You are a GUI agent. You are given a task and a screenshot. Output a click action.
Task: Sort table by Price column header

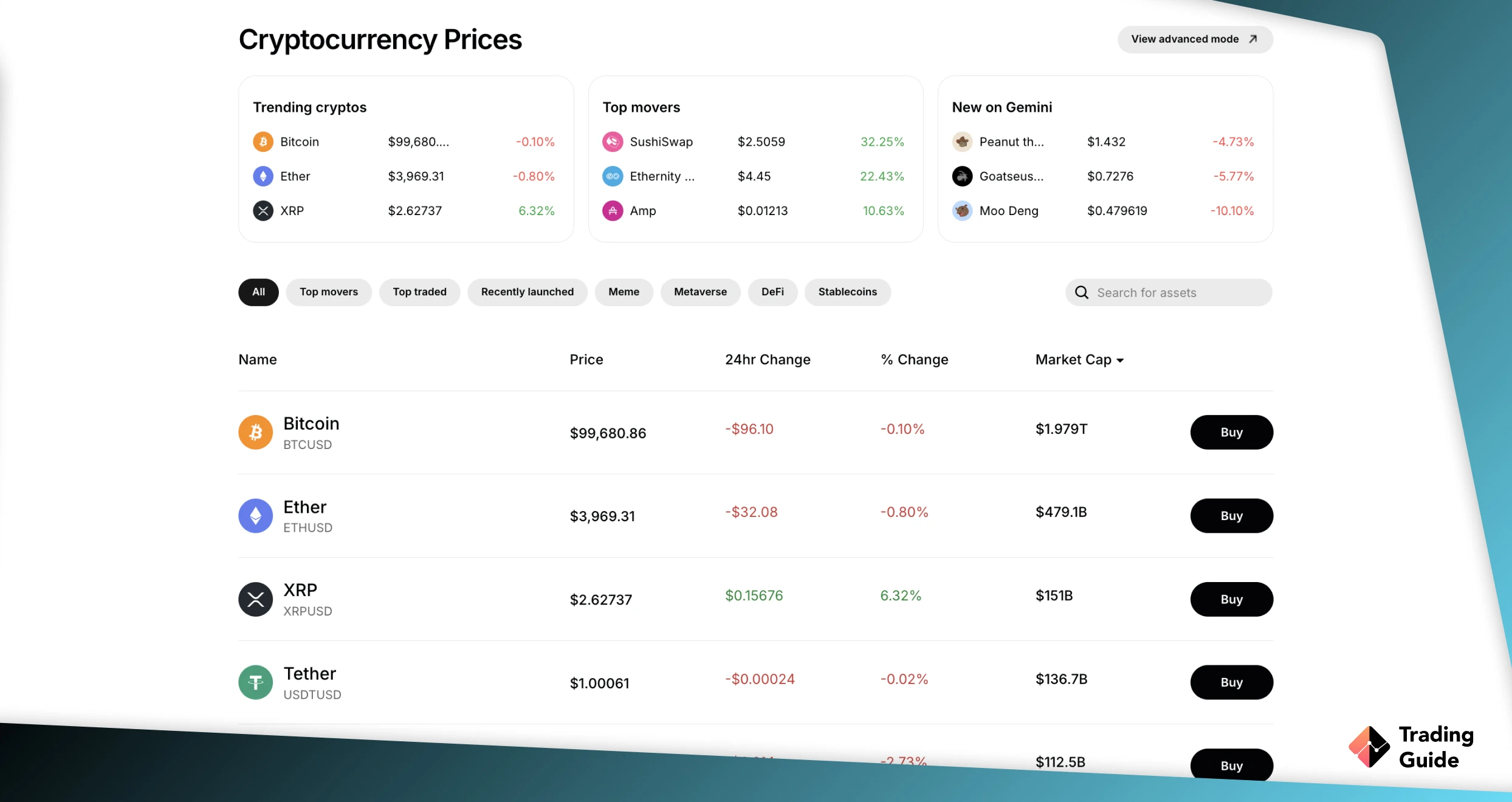586,360
